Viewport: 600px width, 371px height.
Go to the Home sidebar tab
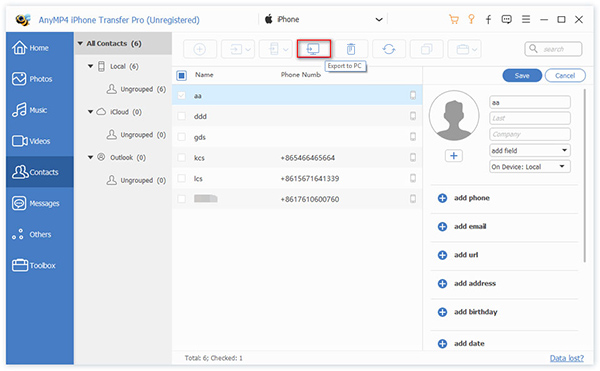coord(39,48)
